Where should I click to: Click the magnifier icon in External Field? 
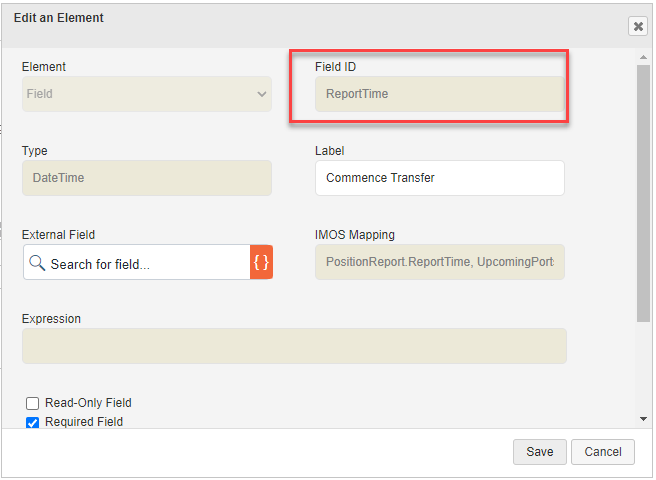(37, 264)
